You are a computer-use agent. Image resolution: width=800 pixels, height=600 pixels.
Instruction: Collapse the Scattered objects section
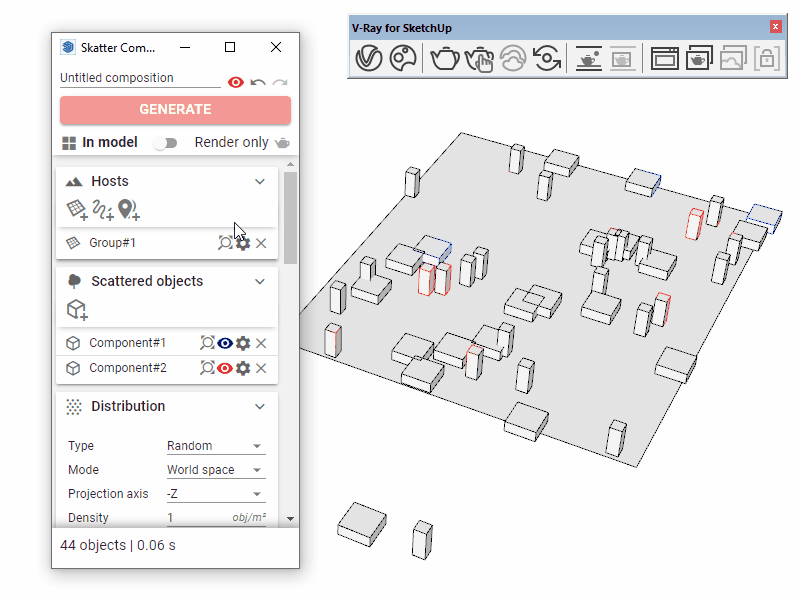point(260,281)
